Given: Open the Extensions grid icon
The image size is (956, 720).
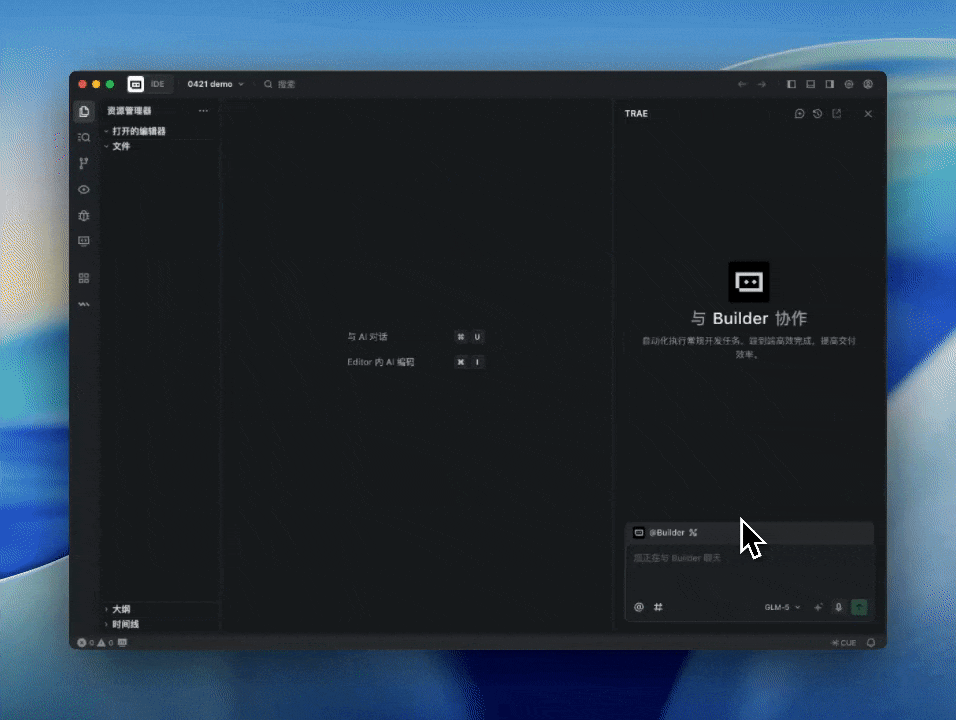Looking at the screenshot, I should [x=84, y=278].
